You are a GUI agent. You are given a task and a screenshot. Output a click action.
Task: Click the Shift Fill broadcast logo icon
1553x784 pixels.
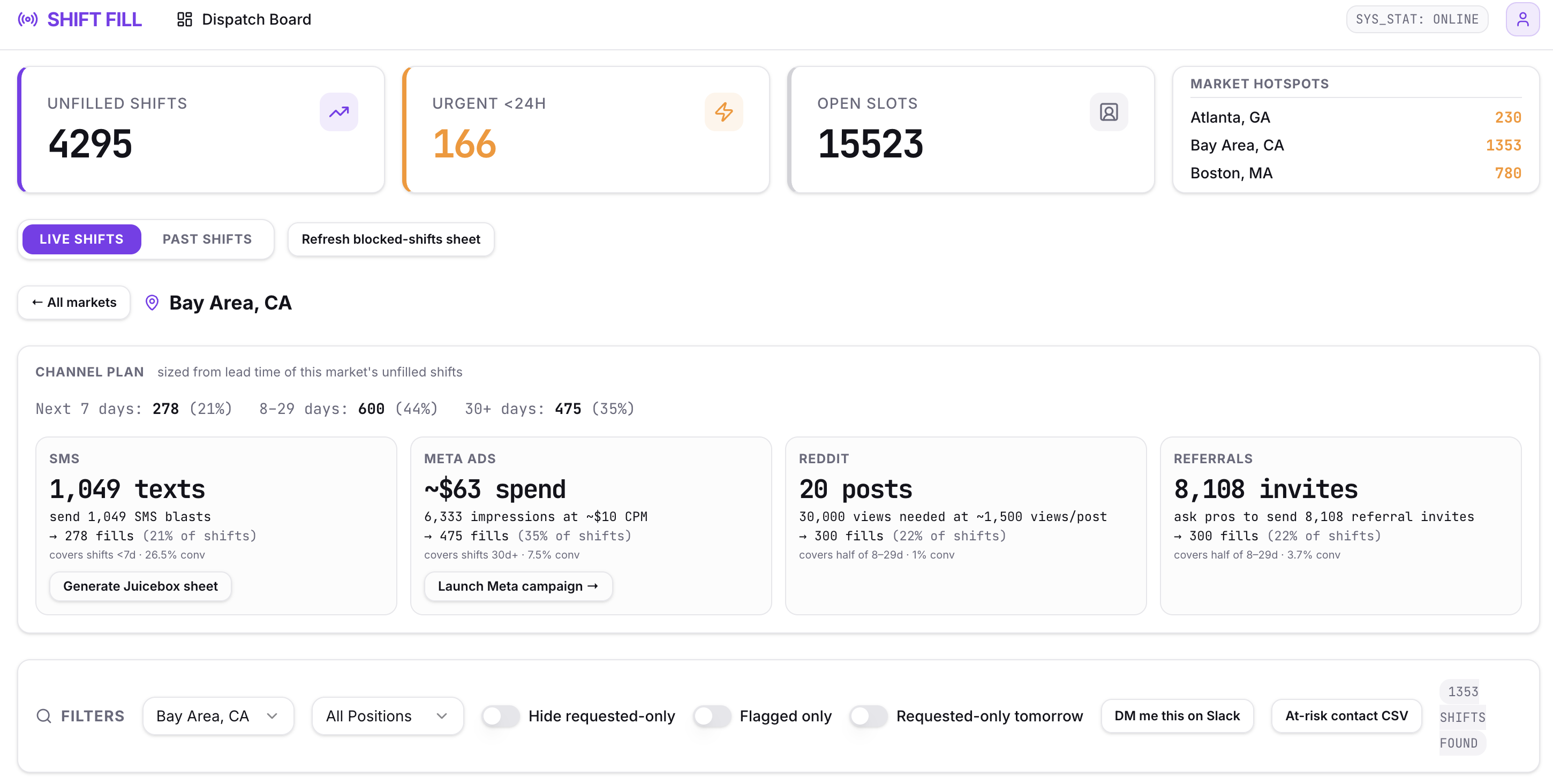(28, 19)
